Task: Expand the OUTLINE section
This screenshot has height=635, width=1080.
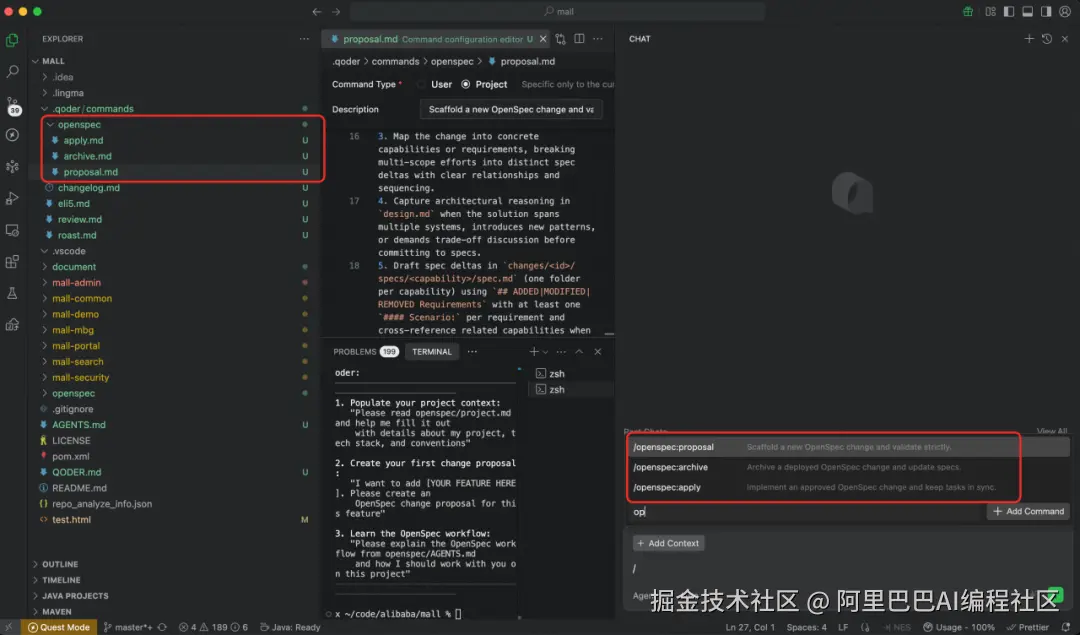Action: point(60,565)
